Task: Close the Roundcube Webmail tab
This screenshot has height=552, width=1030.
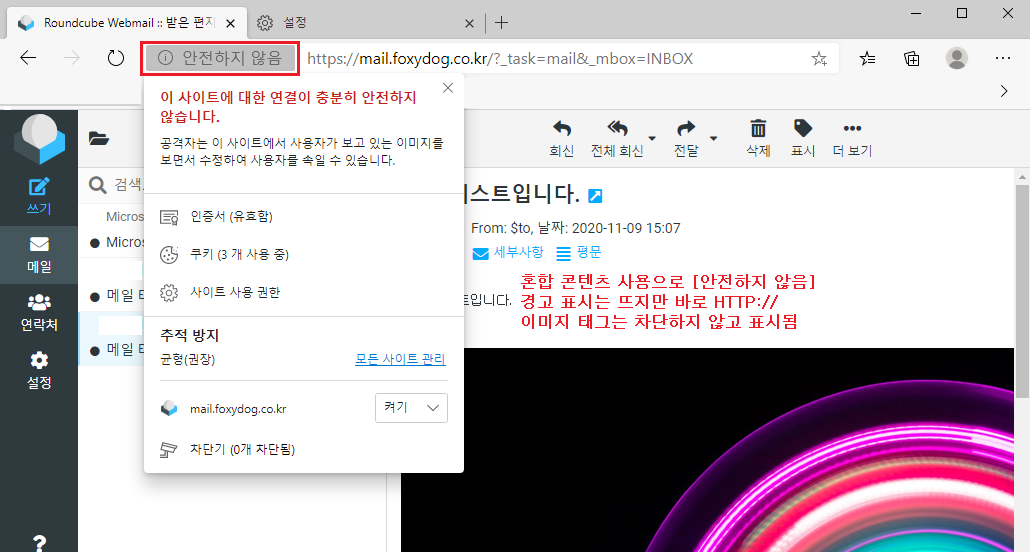Action: coord(231,24)
